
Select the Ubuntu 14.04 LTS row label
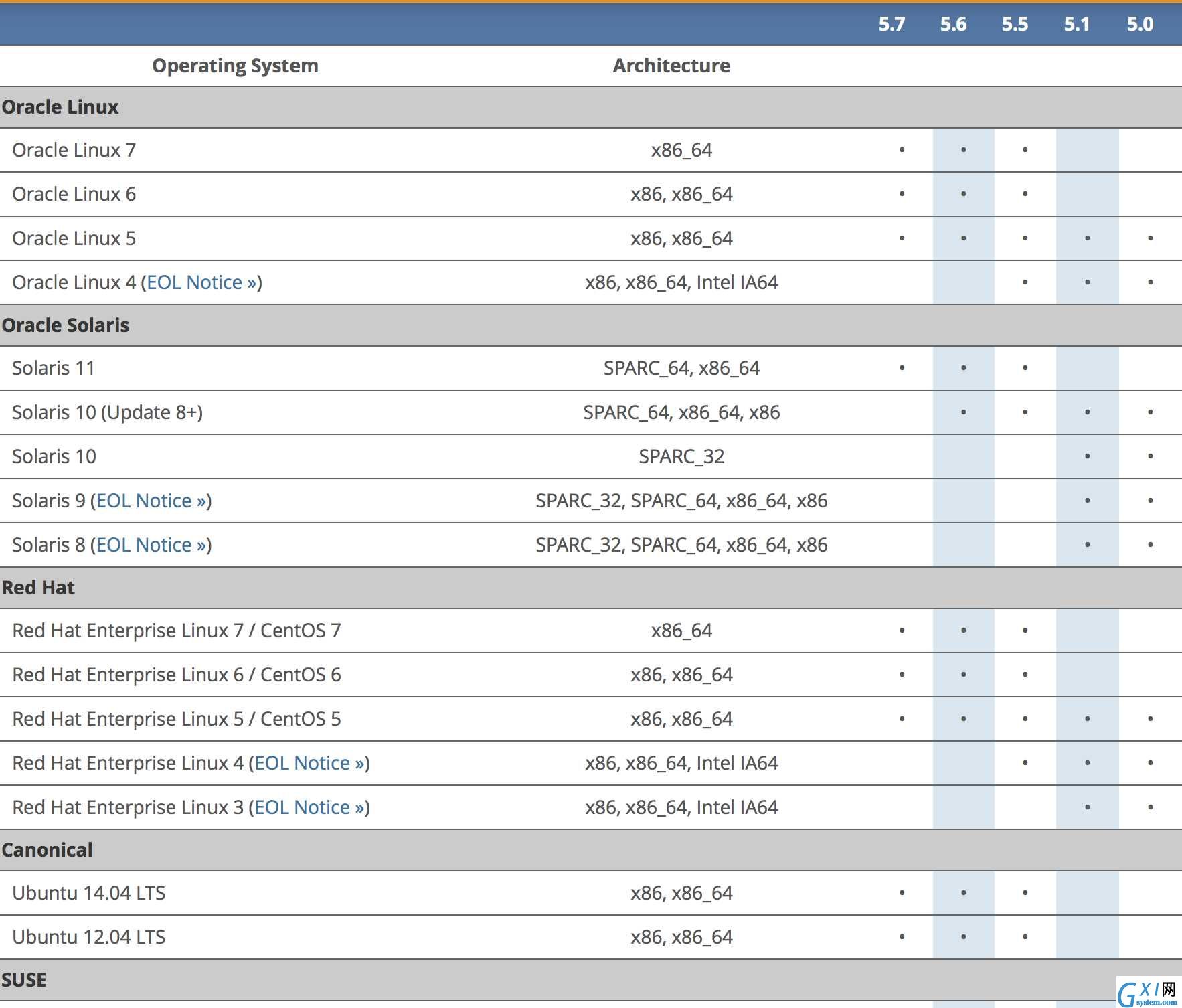click(x=89, y=893)
